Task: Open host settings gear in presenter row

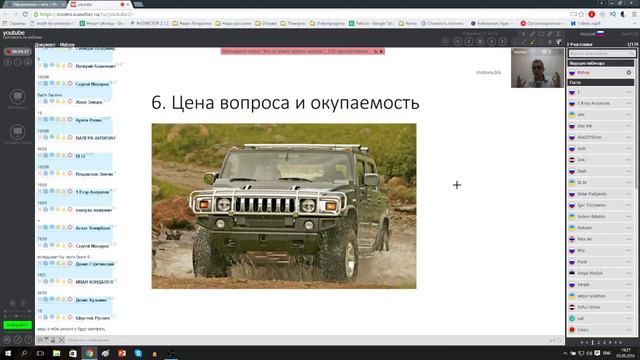Action: [629, 73]
